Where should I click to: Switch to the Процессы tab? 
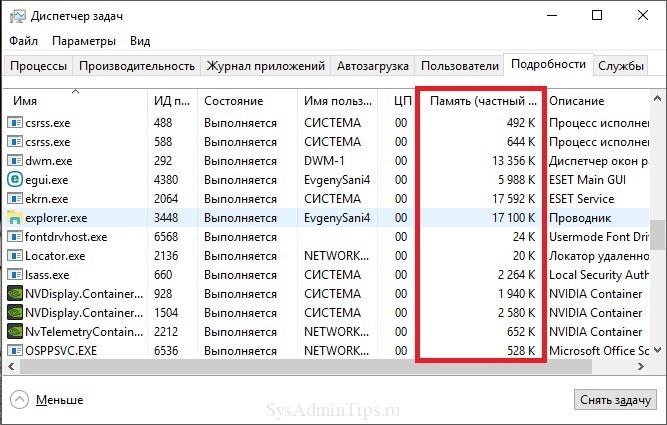coord(38,66)
